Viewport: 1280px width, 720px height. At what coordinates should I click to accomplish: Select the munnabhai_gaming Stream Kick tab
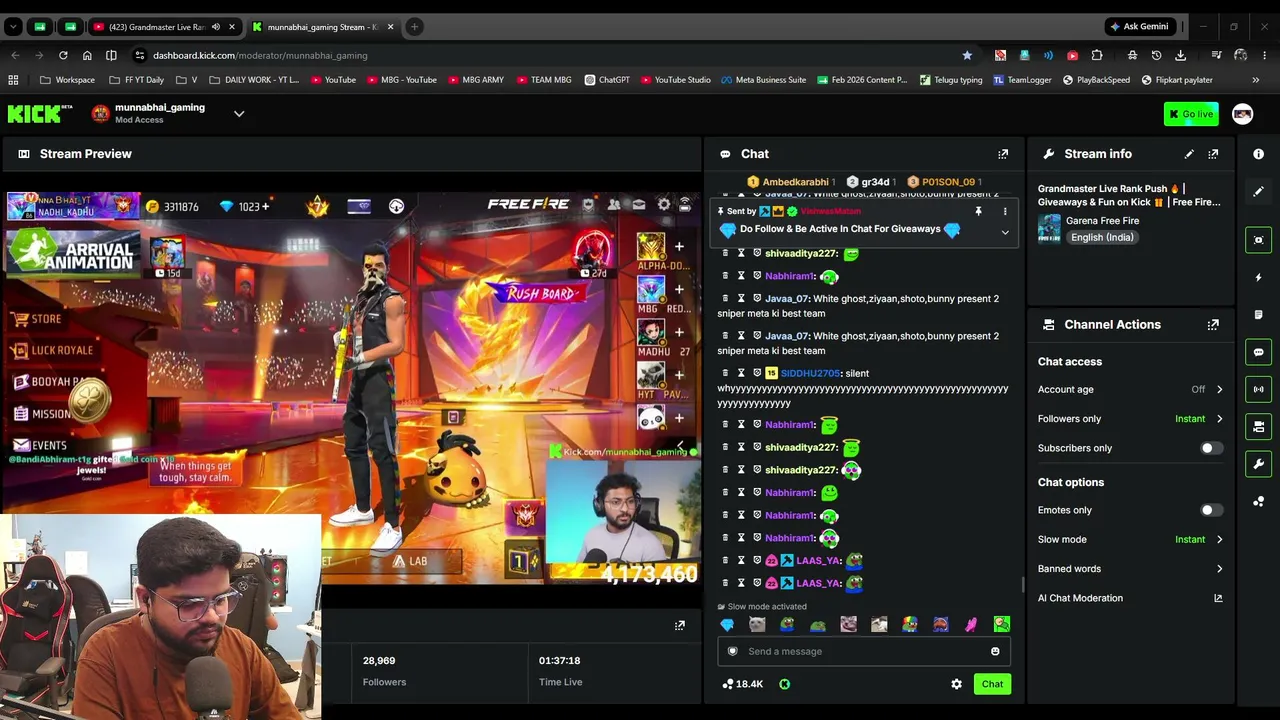pos(321,27)
